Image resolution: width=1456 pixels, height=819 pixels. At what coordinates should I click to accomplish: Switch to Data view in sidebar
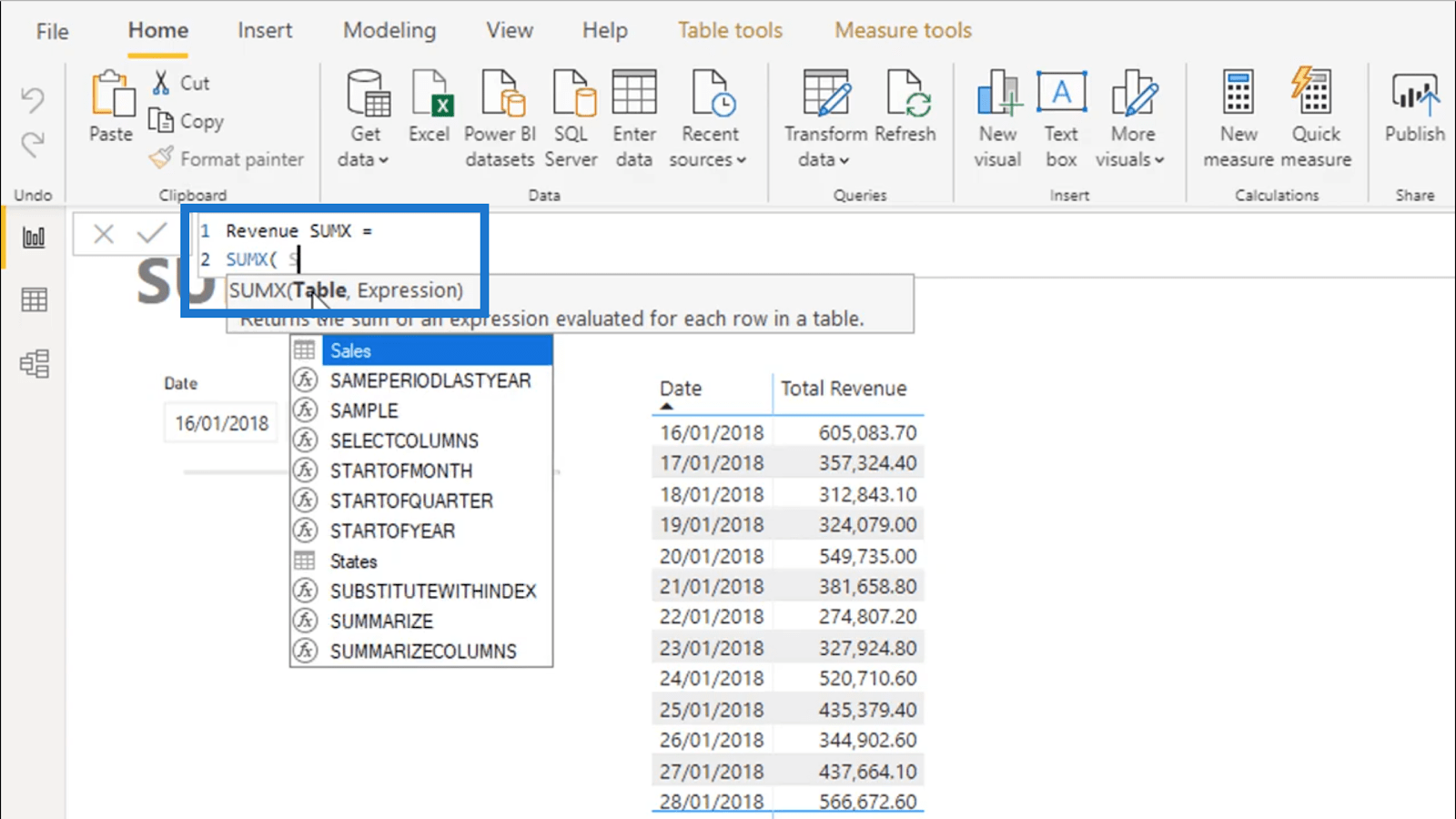[x=34, y=300]
